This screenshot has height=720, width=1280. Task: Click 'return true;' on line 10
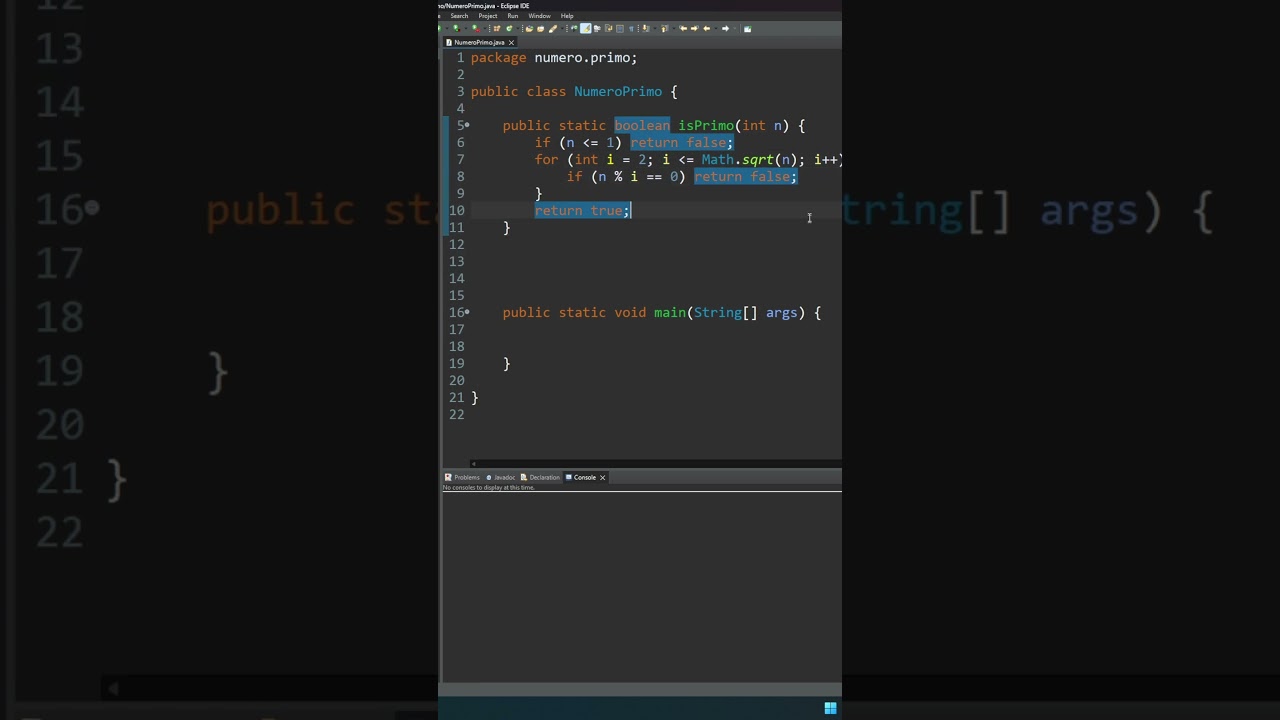point(582,211)
